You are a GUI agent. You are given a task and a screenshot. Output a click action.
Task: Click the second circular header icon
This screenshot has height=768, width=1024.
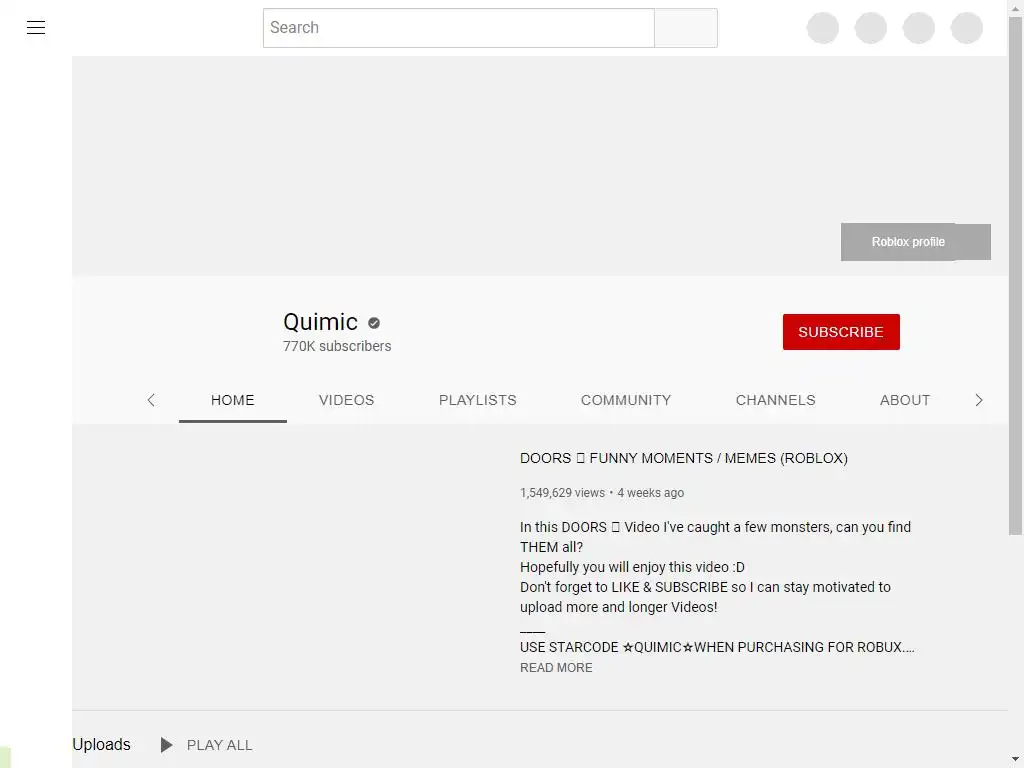(871, 28)
